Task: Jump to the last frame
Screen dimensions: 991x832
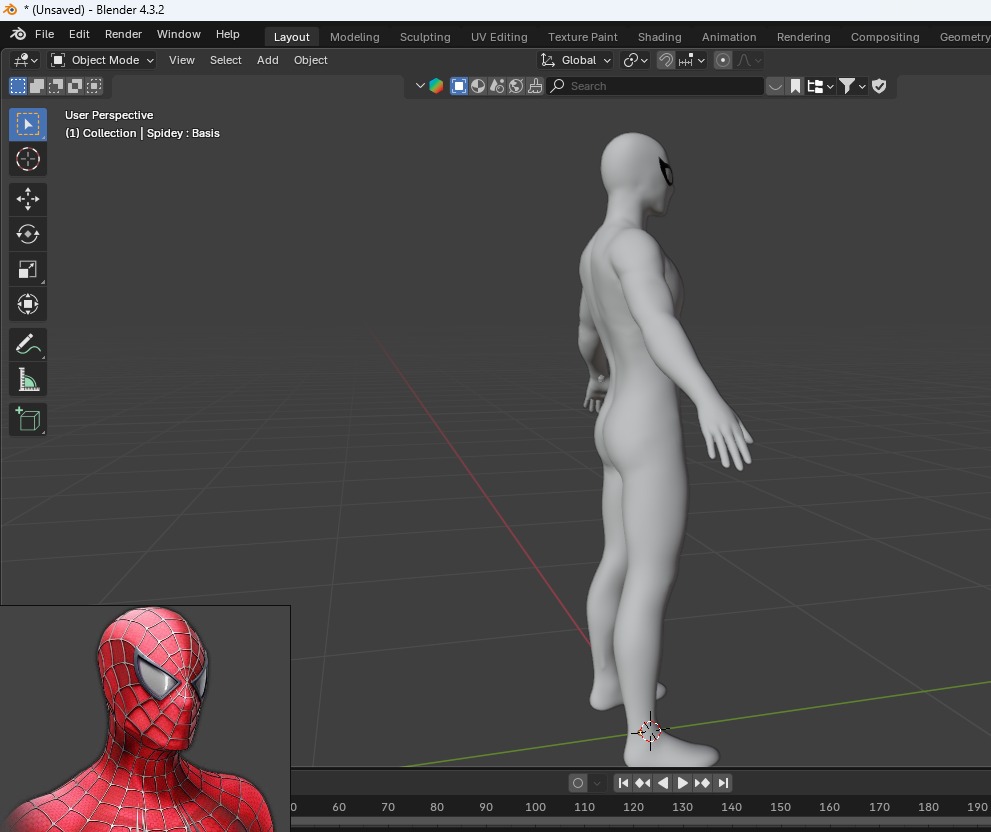Action: [724, 783]
